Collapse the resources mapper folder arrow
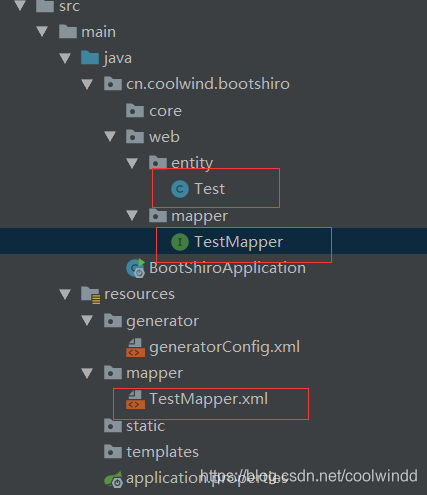427x495 pixels. 87,373
